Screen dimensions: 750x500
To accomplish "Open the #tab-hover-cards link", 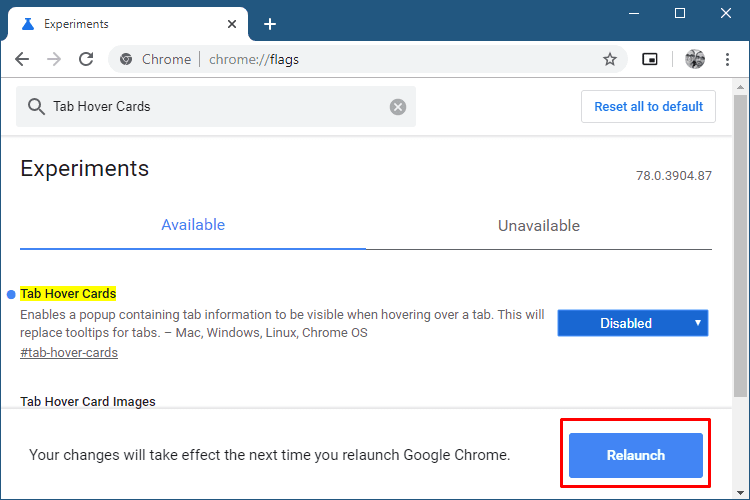I will click(69, 353).
